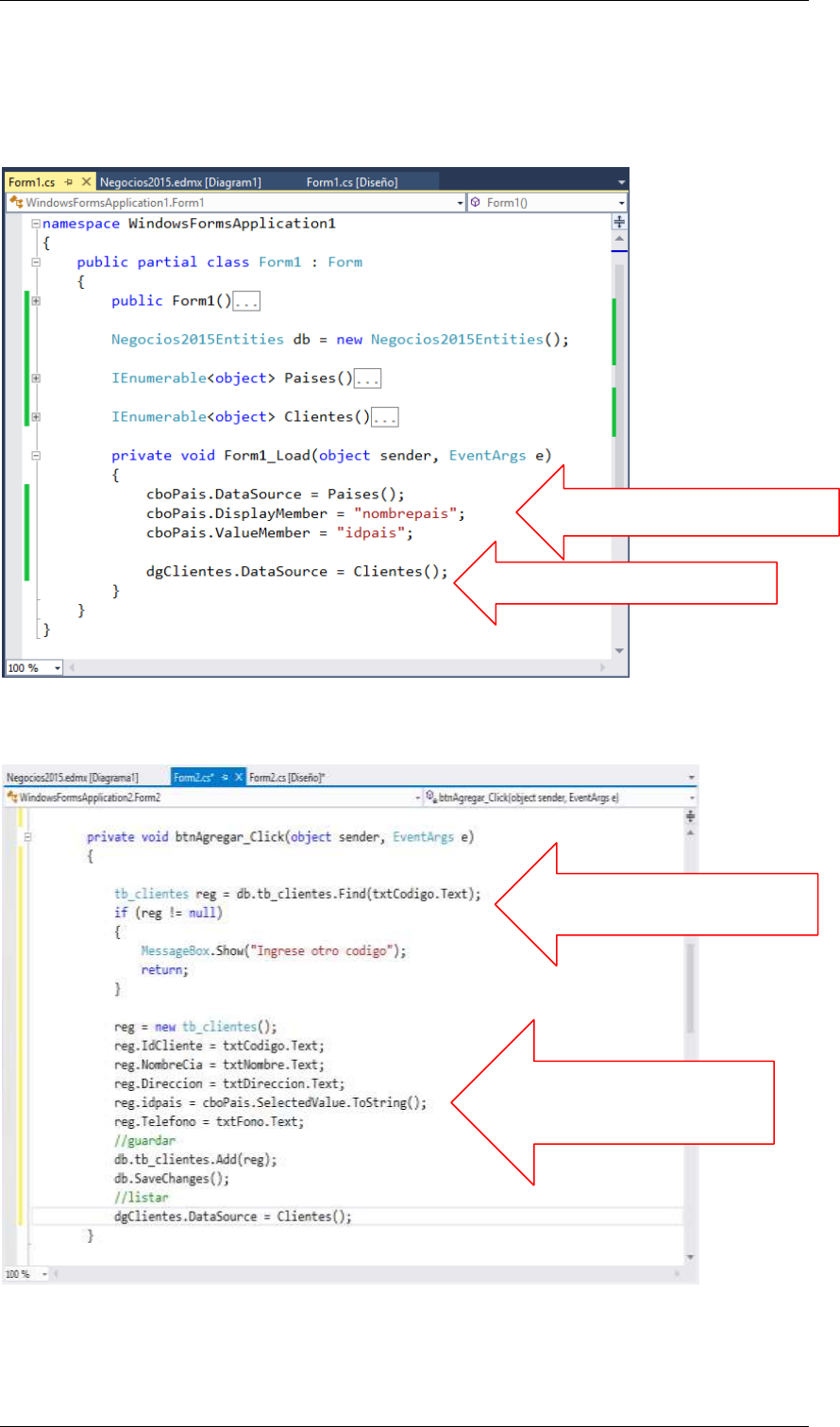Click vertical scrollbar thumb in Form2.cs editor
Image resolution: width=840 pixels, height=1427 pixels.
coord(690,988)
